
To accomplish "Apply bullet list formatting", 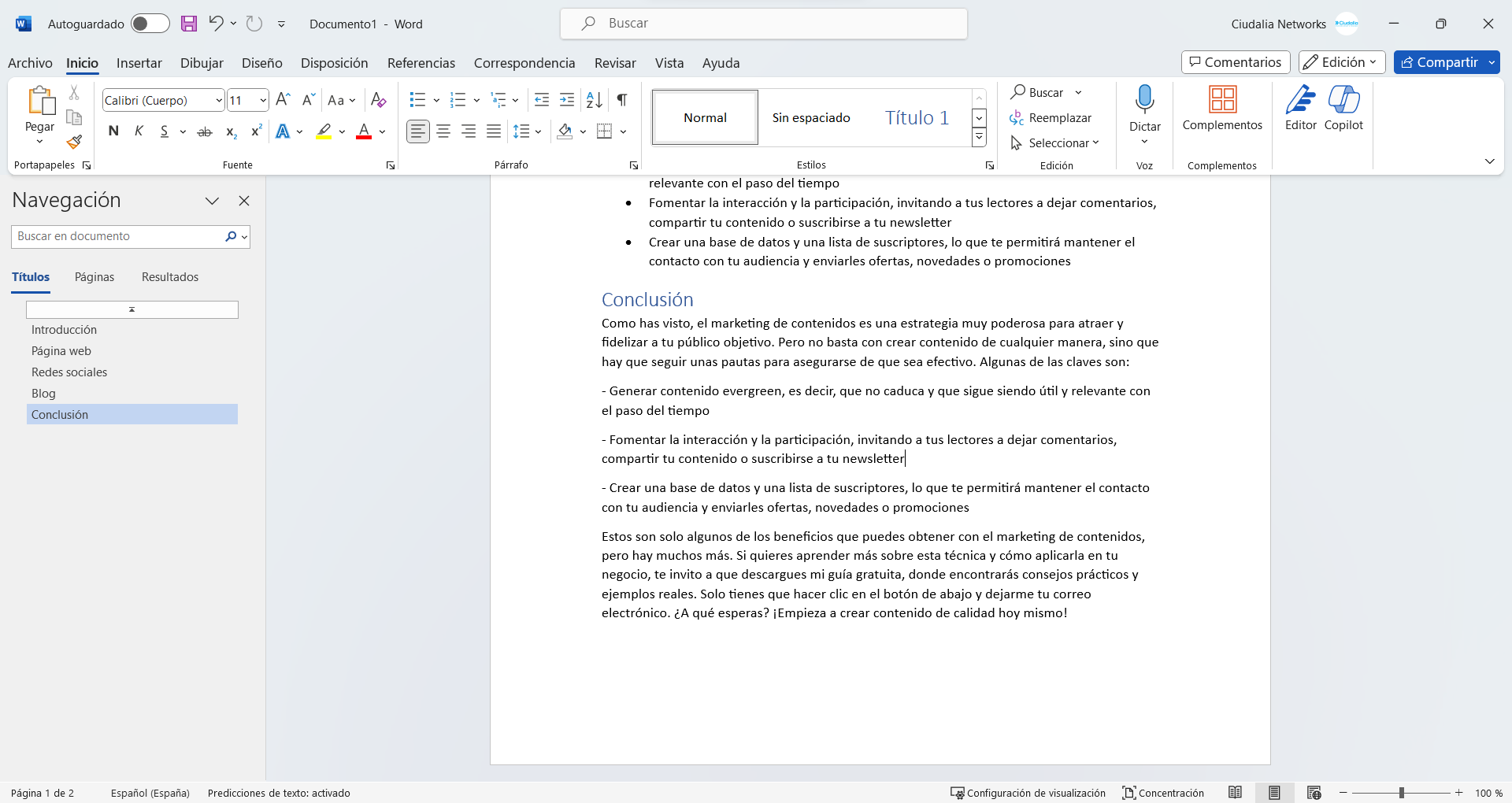I will point(417,100).
